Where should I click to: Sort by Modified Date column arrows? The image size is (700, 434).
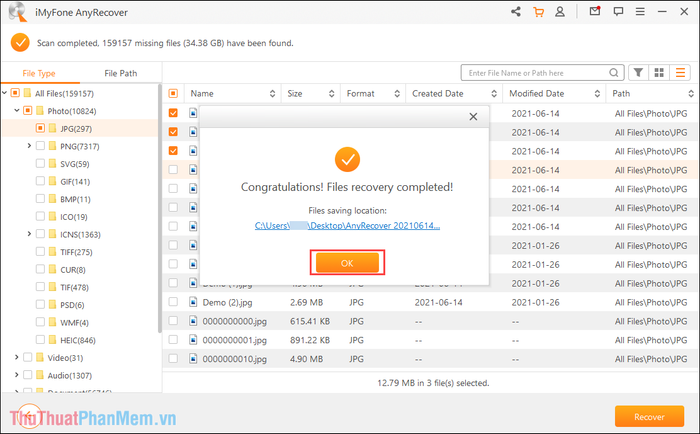(x=597, y=93)
